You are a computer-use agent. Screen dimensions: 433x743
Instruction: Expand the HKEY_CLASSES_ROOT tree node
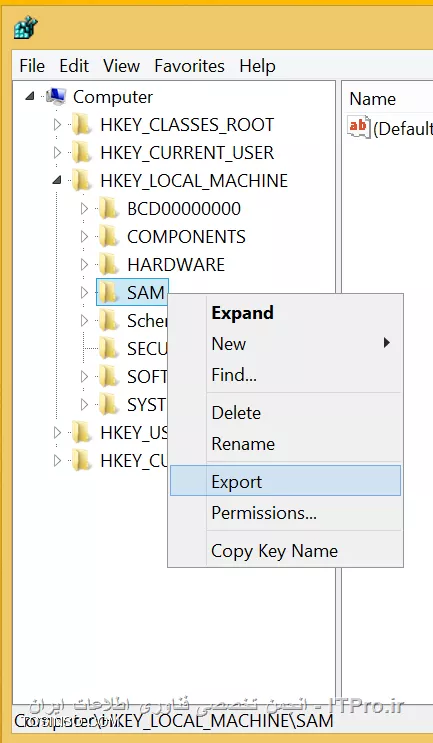57,125
